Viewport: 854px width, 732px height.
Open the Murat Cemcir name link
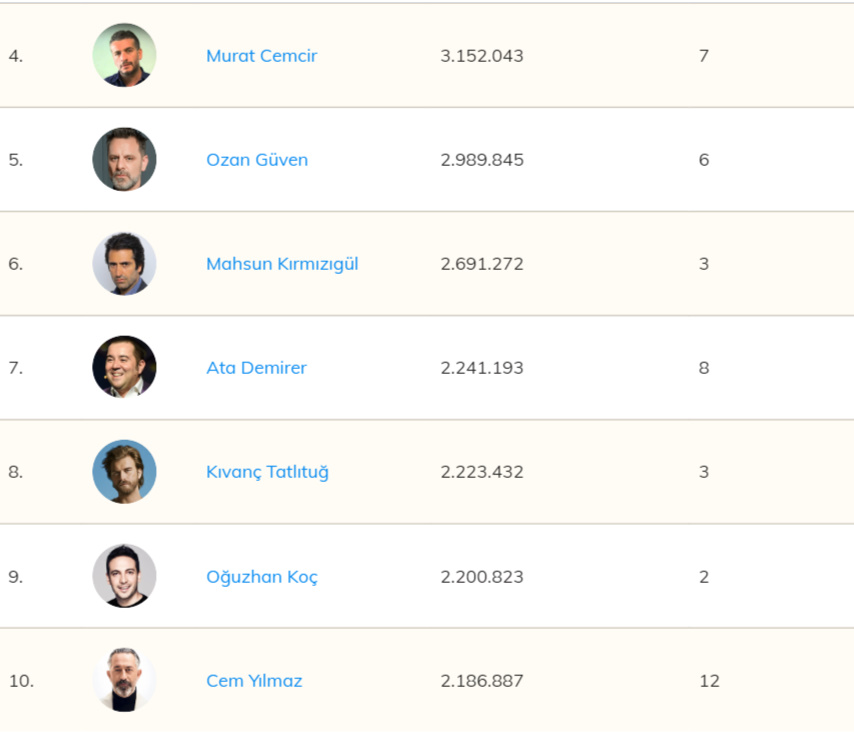[x=261, y=56]
